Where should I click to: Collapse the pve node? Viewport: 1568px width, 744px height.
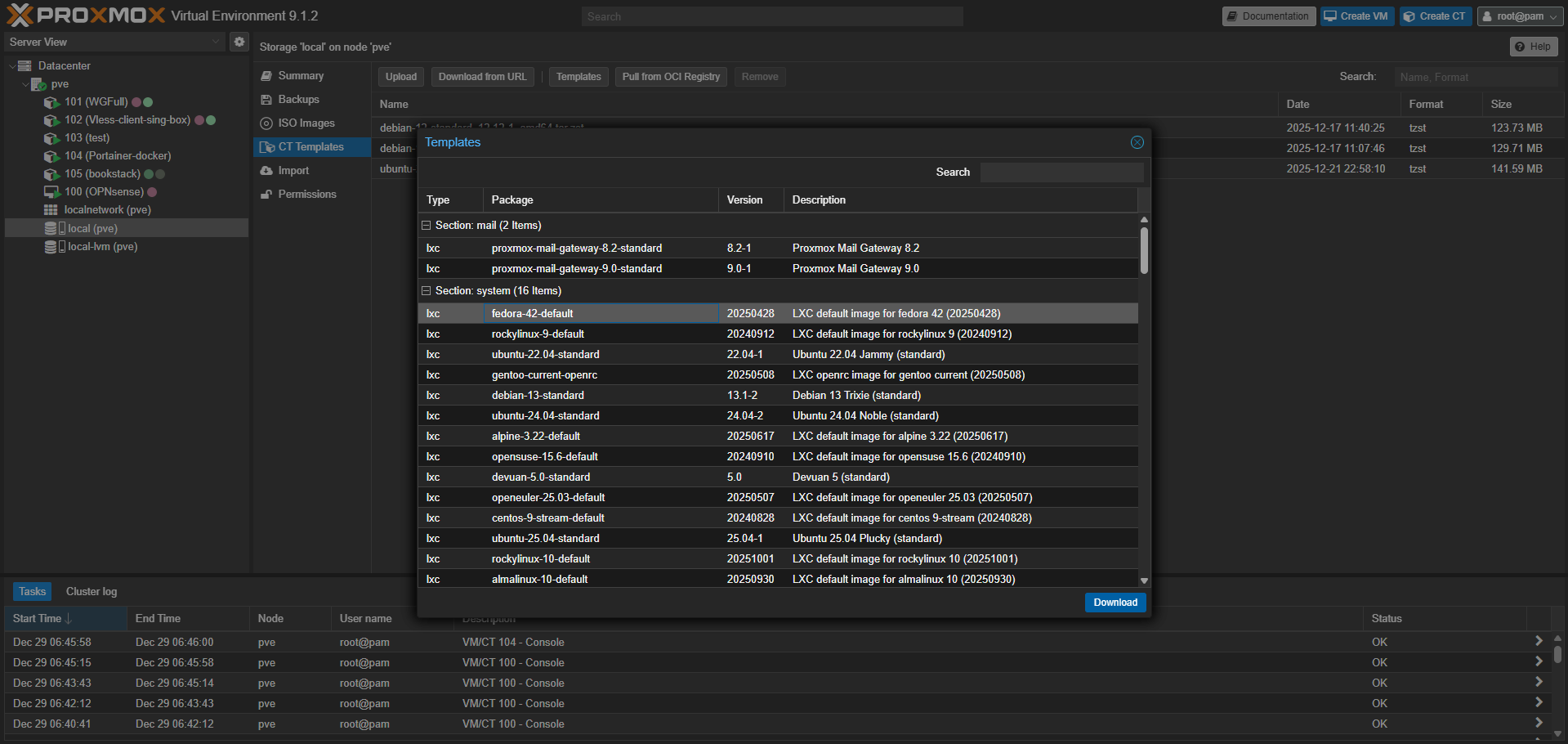[x=25, y=84]
